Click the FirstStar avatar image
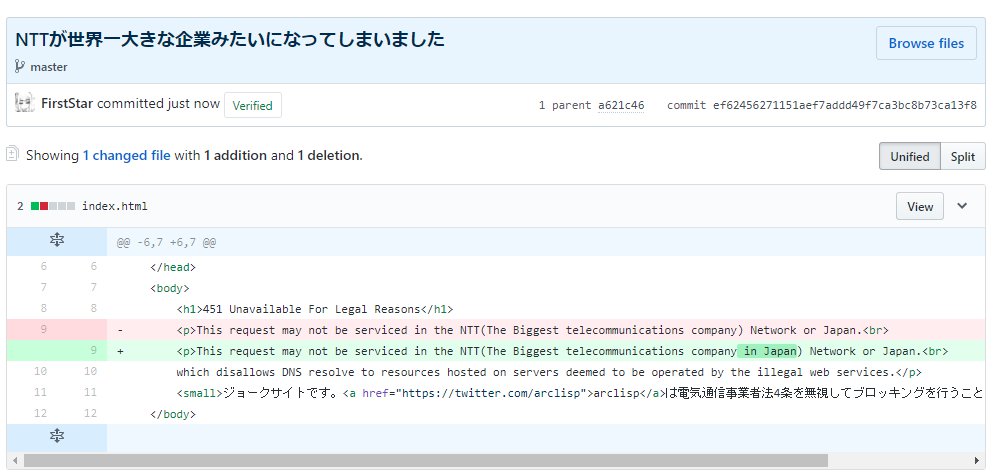 click(x=25, y=103)
